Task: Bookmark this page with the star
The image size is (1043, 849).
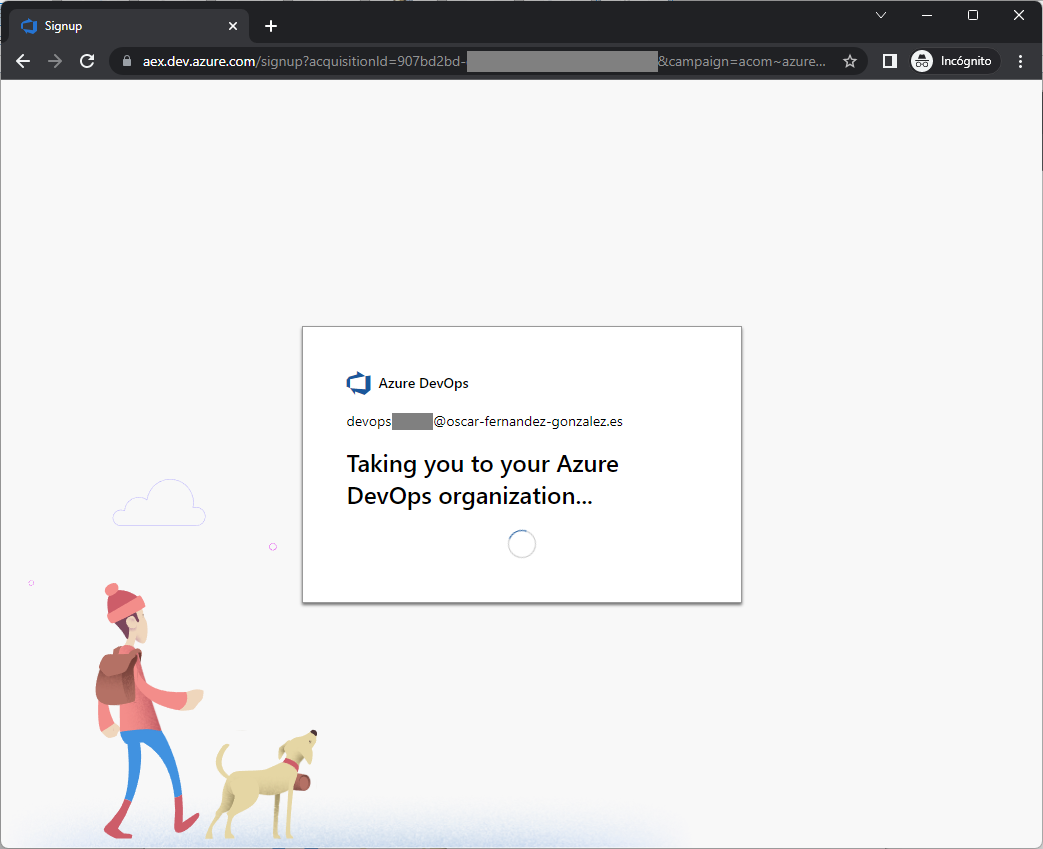Action: point(849,61)
